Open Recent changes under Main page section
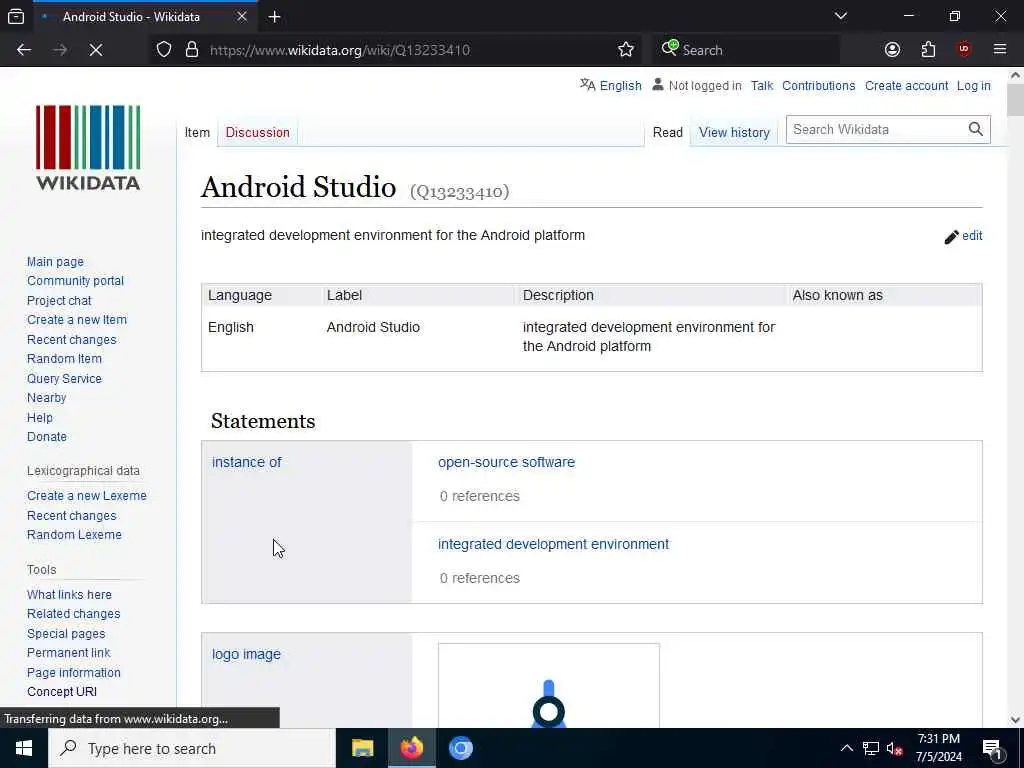 point(72,340)
